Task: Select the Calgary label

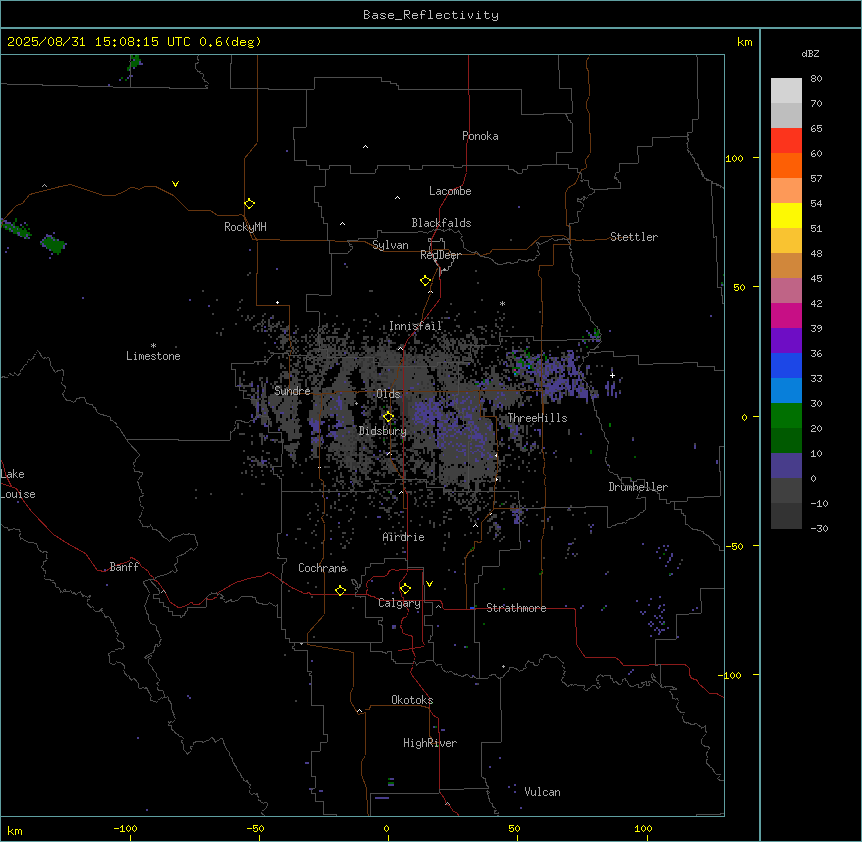Action: click(x=399, y=603)
